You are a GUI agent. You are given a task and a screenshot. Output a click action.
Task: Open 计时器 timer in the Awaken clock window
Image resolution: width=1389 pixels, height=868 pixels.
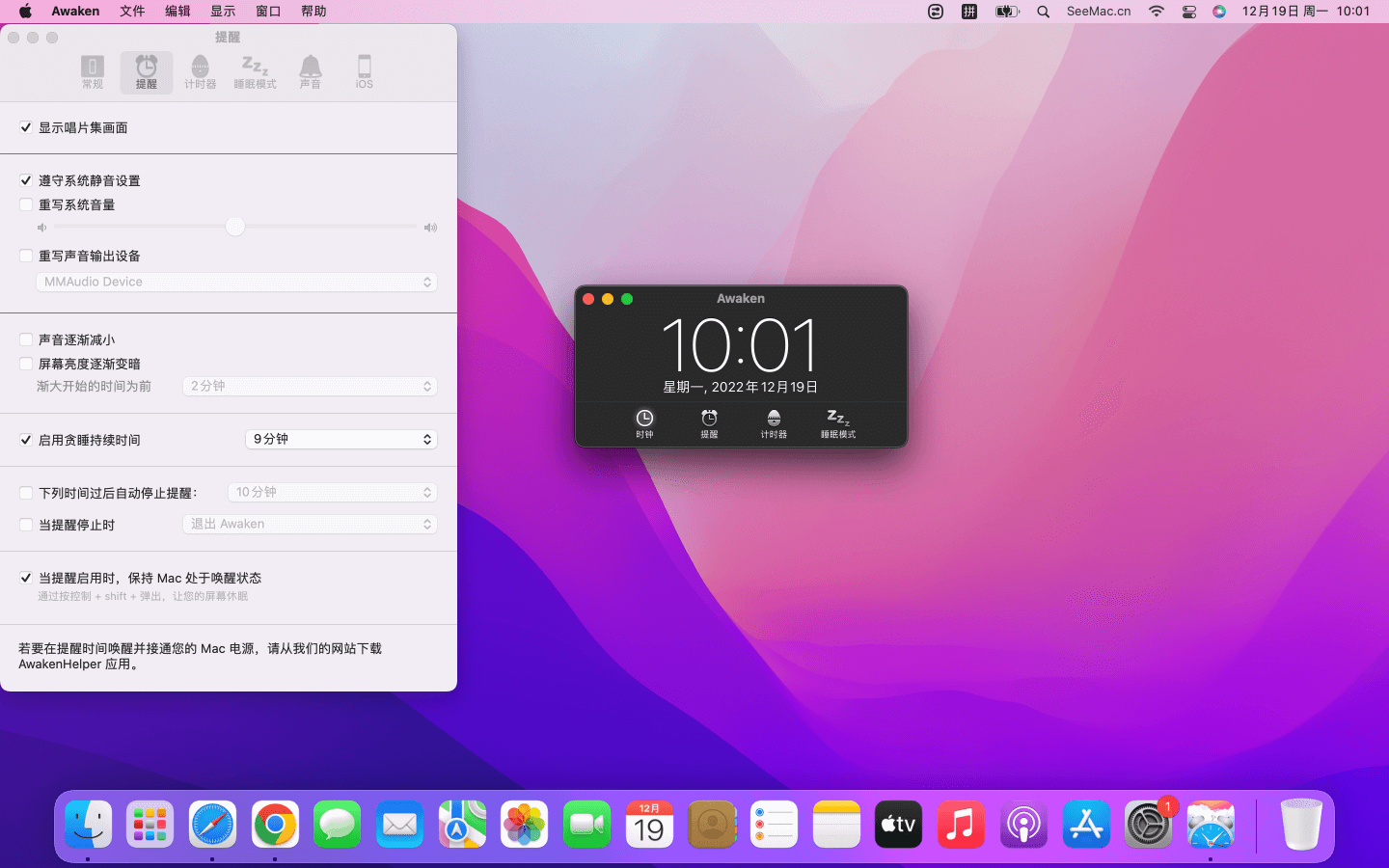click(x=774, y=422)
